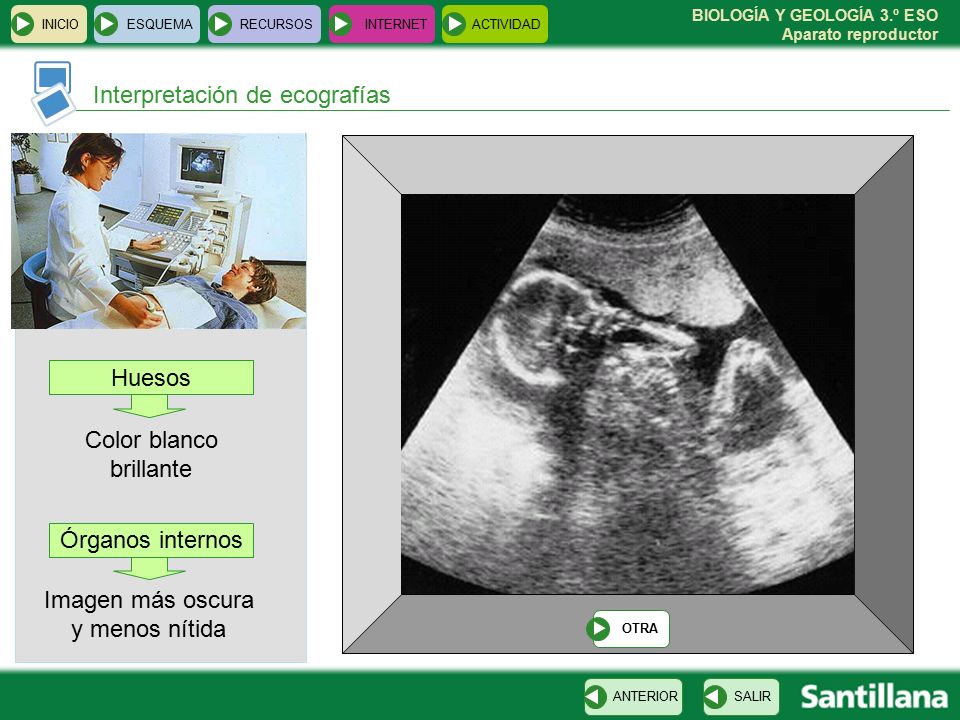Click the 'Color blanco brillante' text
960x720 pixels.
coord(151,454)
